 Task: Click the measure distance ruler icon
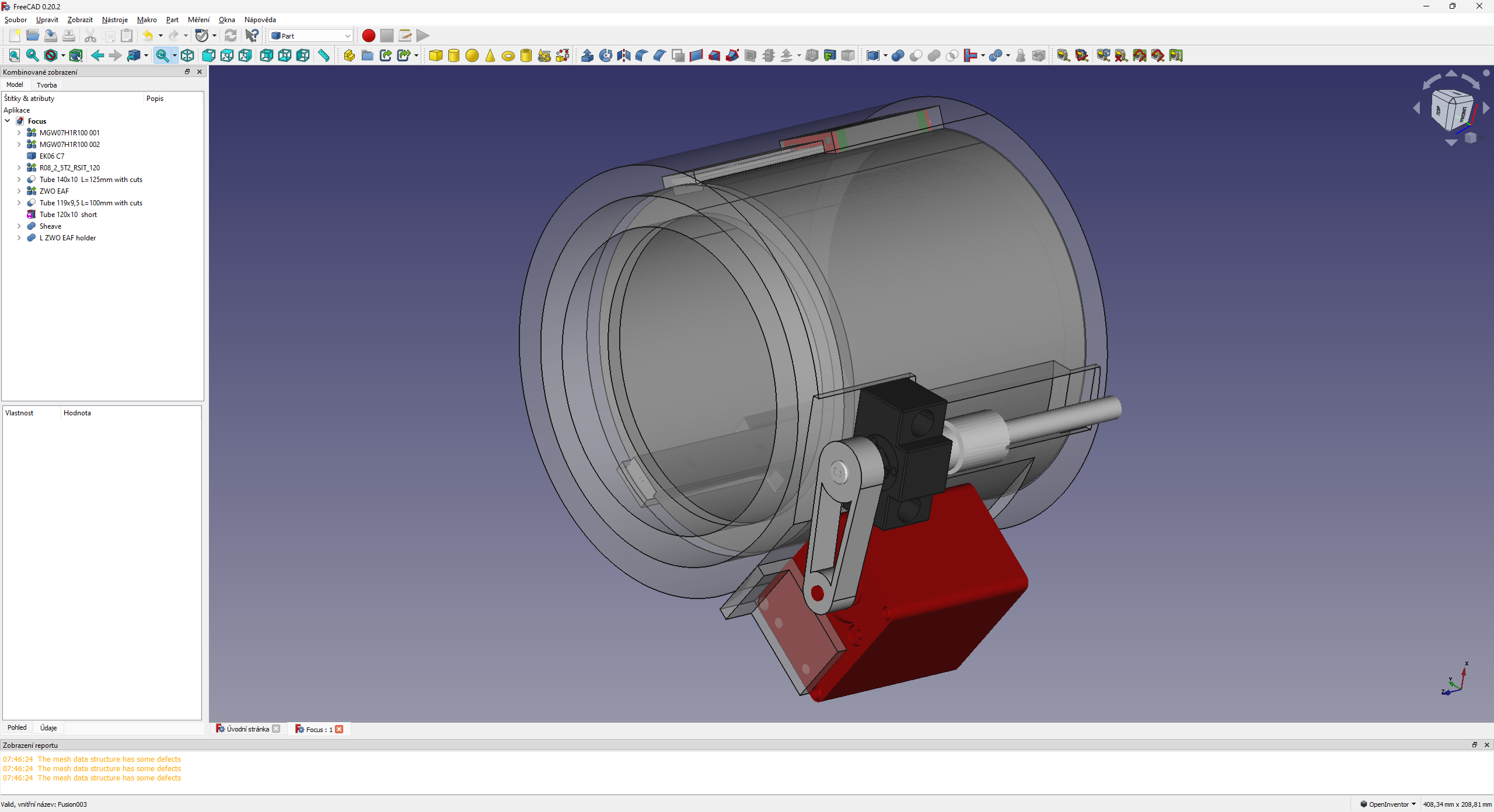[323, 55]
